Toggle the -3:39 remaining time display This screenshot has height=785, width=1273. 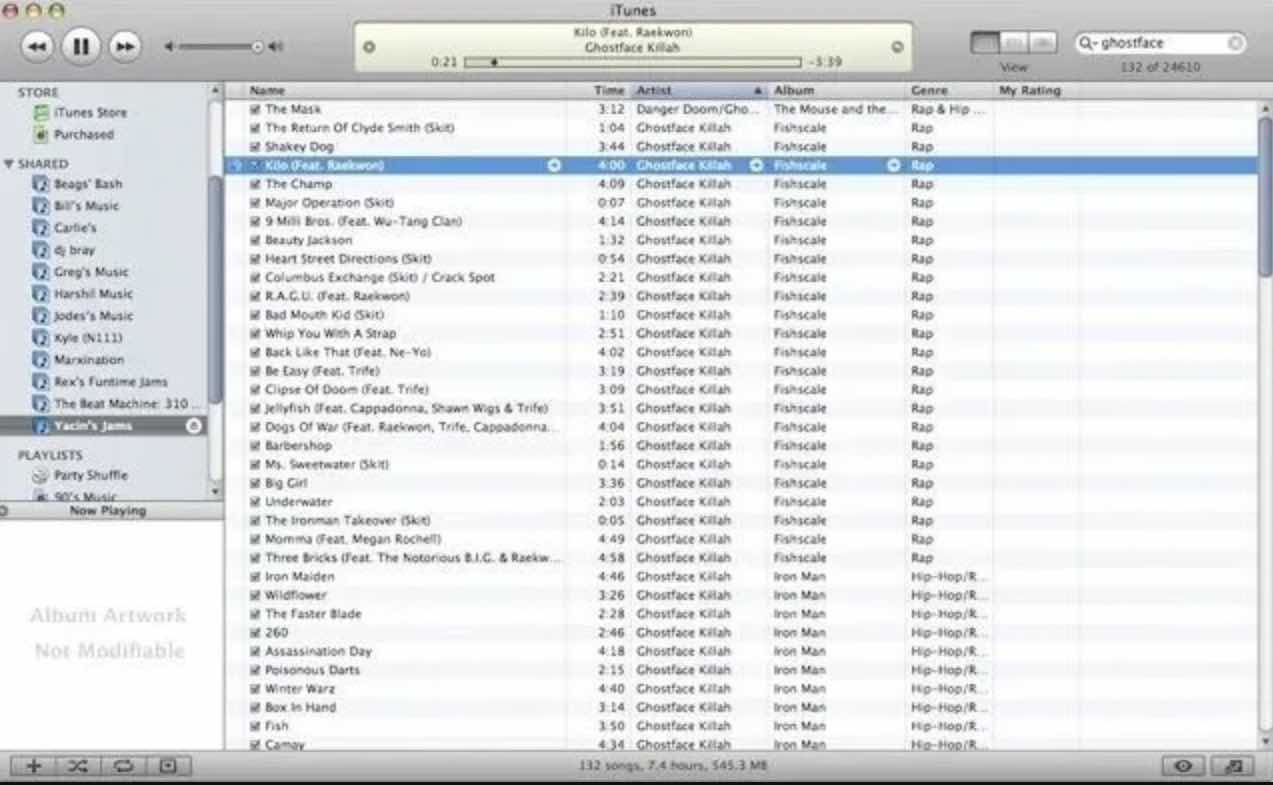tap(826, 62)
